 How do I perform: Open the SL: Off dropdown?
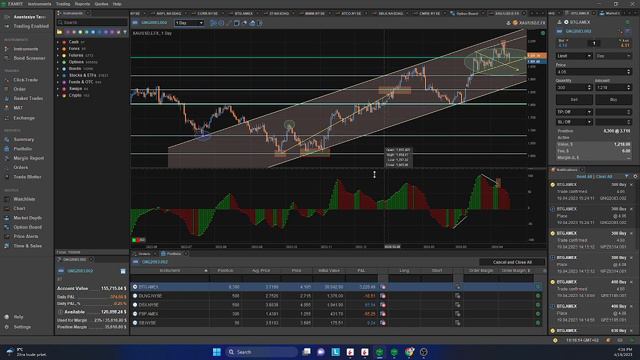click(x=574, y=122)
